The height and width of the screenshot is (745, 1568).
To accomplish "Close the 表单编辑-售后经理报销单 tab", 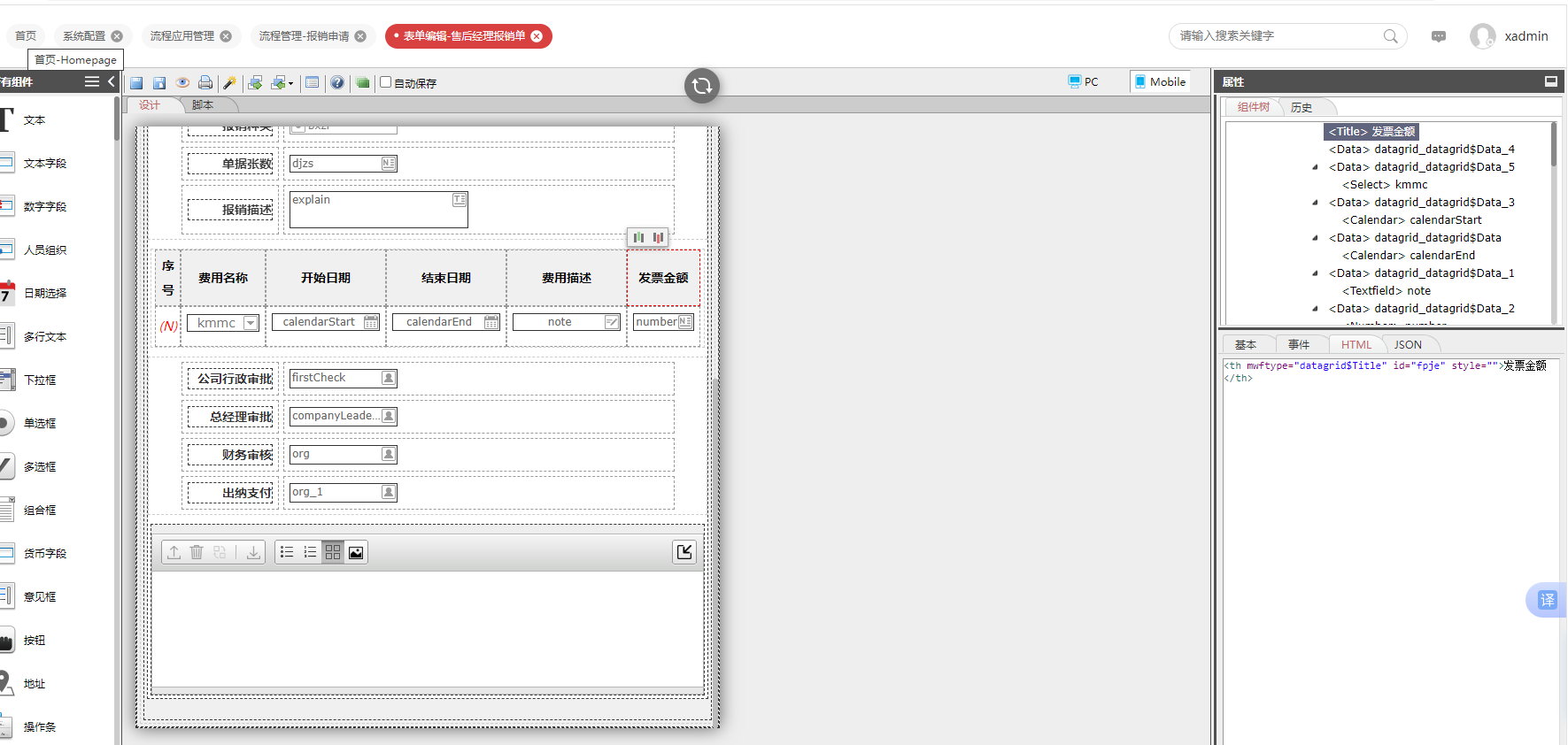I will coord(537,36).
